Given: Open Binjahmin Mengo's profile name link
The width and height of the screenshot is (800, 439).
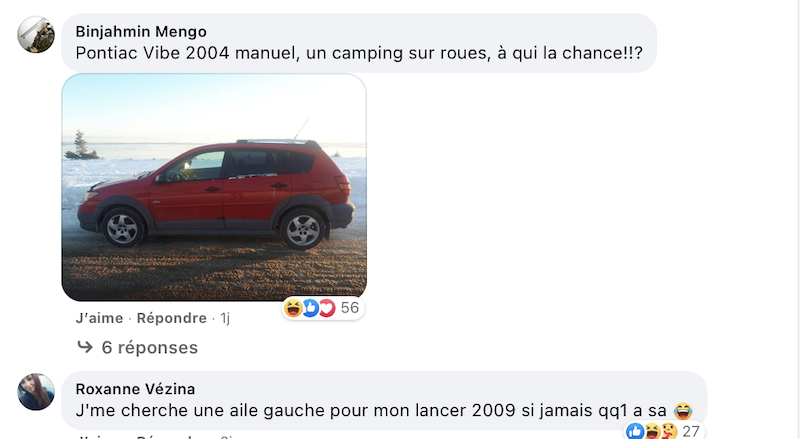Looking at the screenshot, I should tap(141, 32).
